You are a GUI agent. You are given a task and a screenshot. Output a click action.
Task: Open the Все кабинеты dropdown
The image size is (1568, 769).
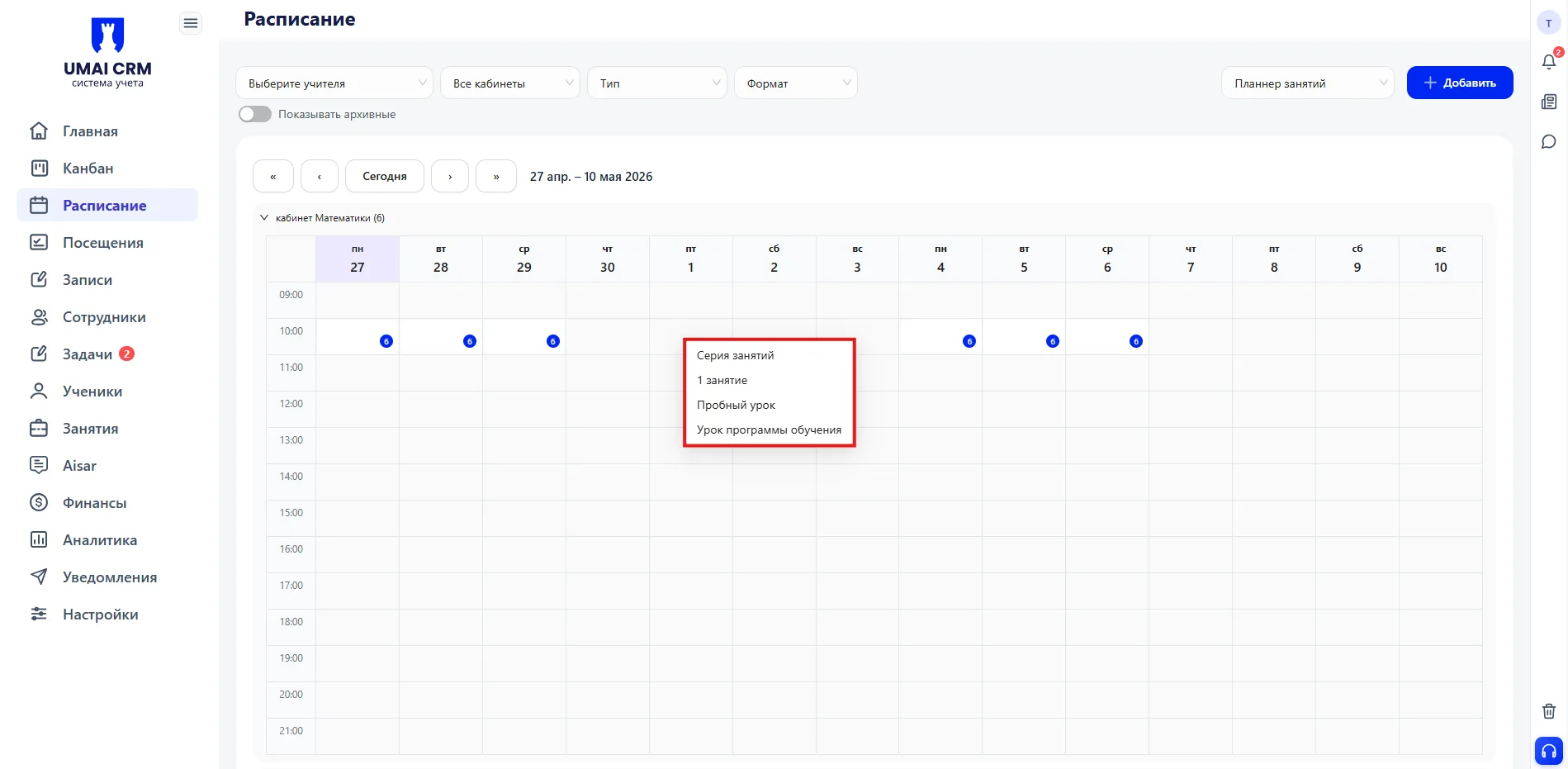510,83
